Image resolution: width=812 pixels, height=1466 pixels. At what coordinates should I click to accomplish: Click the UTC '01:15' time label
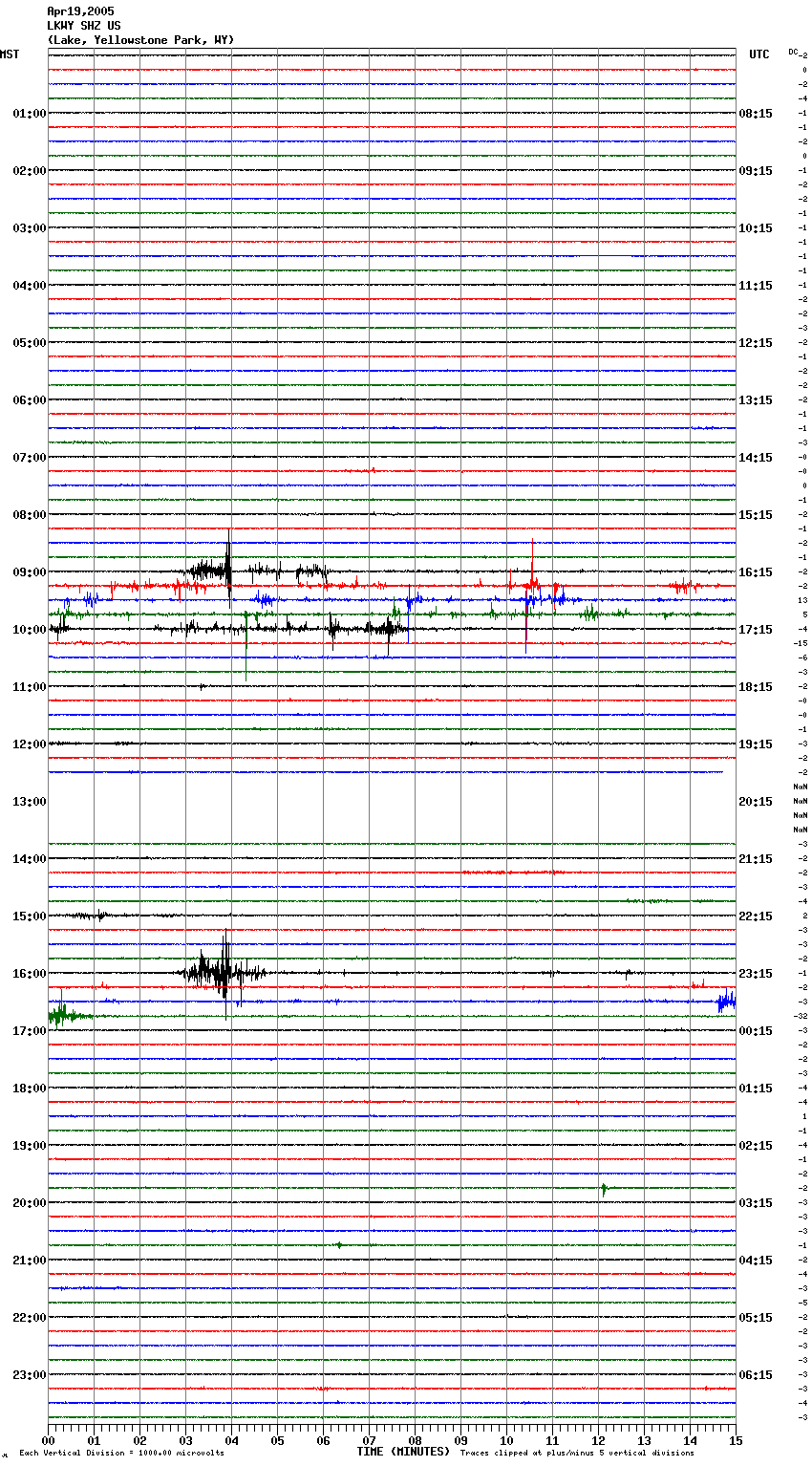point(756,1089)
